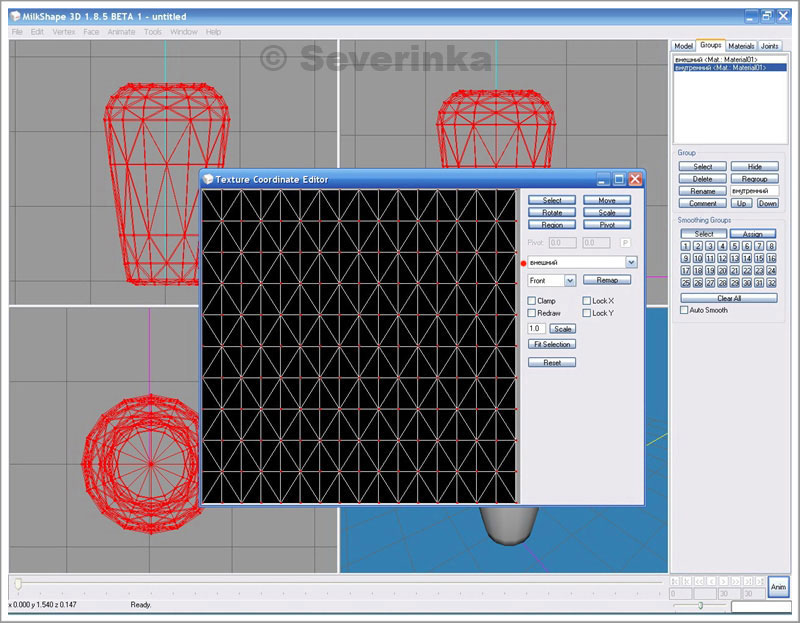
Task: Enable the Clamp checkbox
Action: point(532,300)
